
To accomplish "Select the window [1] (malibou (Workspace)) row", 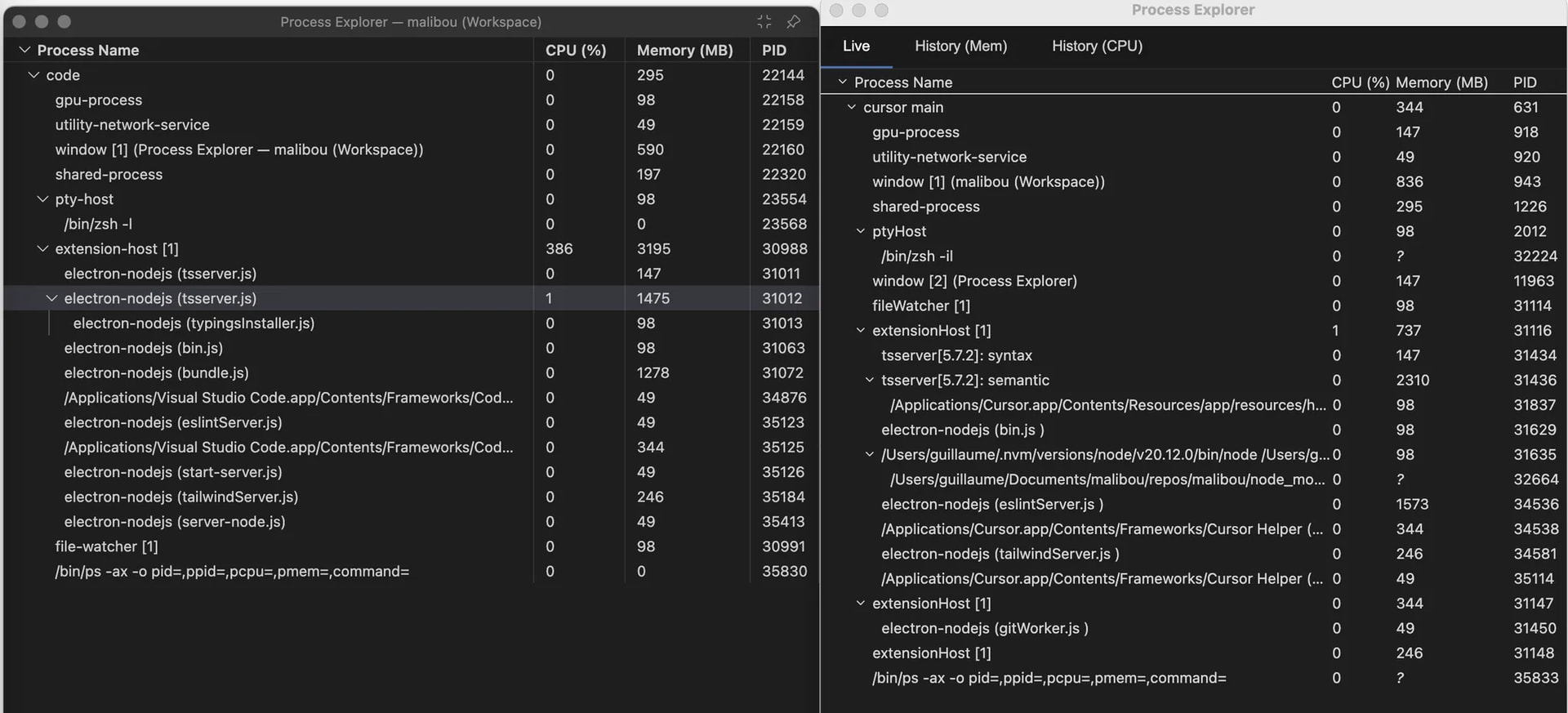I will pyautogui.click(x=1194, y=182).
